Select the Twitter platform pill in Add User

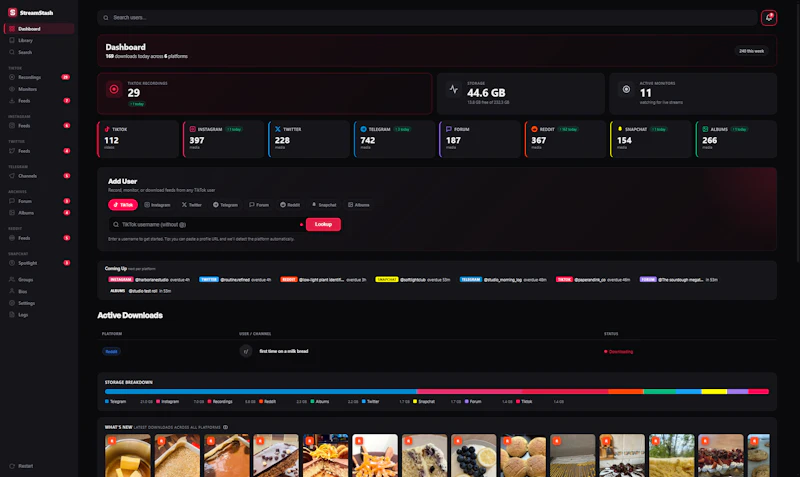[x=192, y=205]
